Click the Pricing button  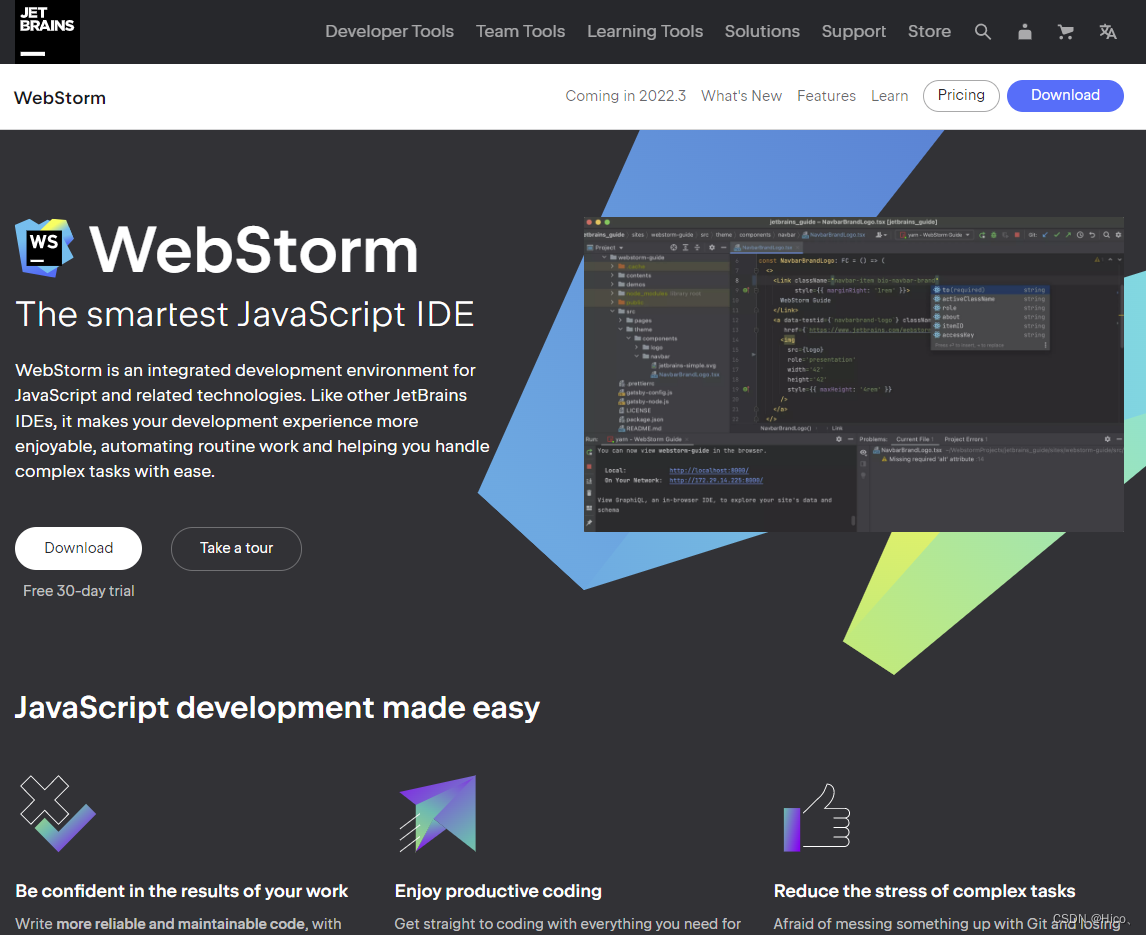tap(961, 96)
